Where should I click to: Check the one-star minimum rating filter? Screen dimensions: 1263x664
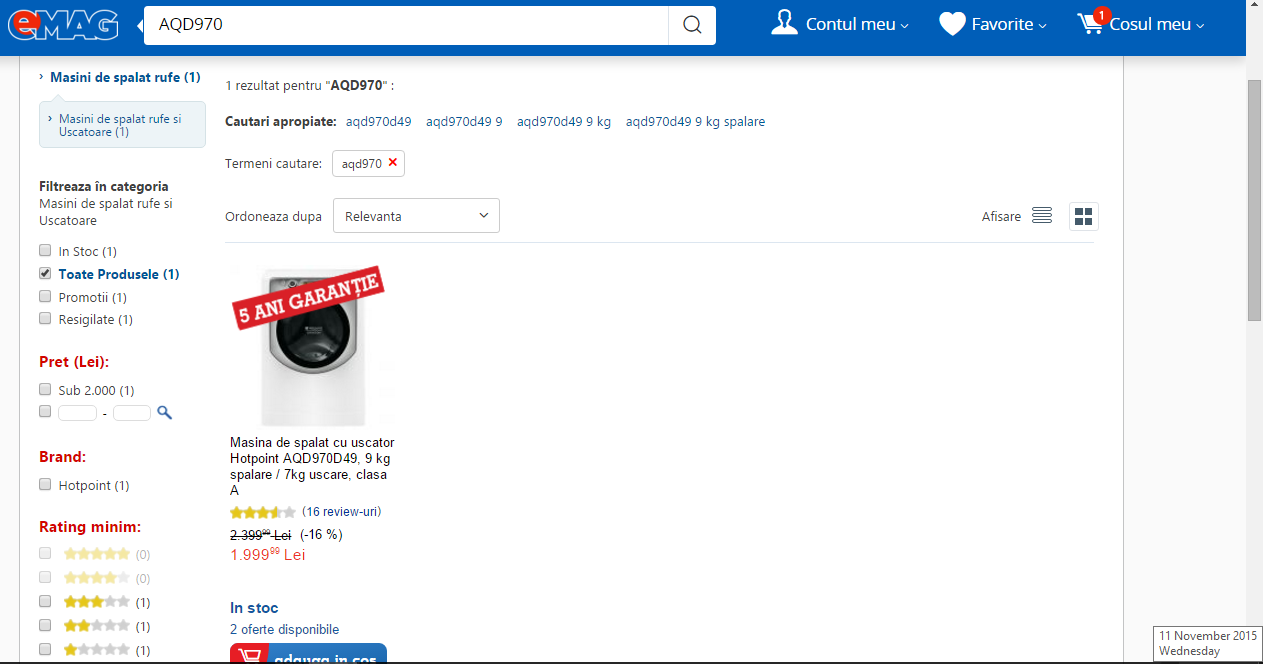pos(45,649)
